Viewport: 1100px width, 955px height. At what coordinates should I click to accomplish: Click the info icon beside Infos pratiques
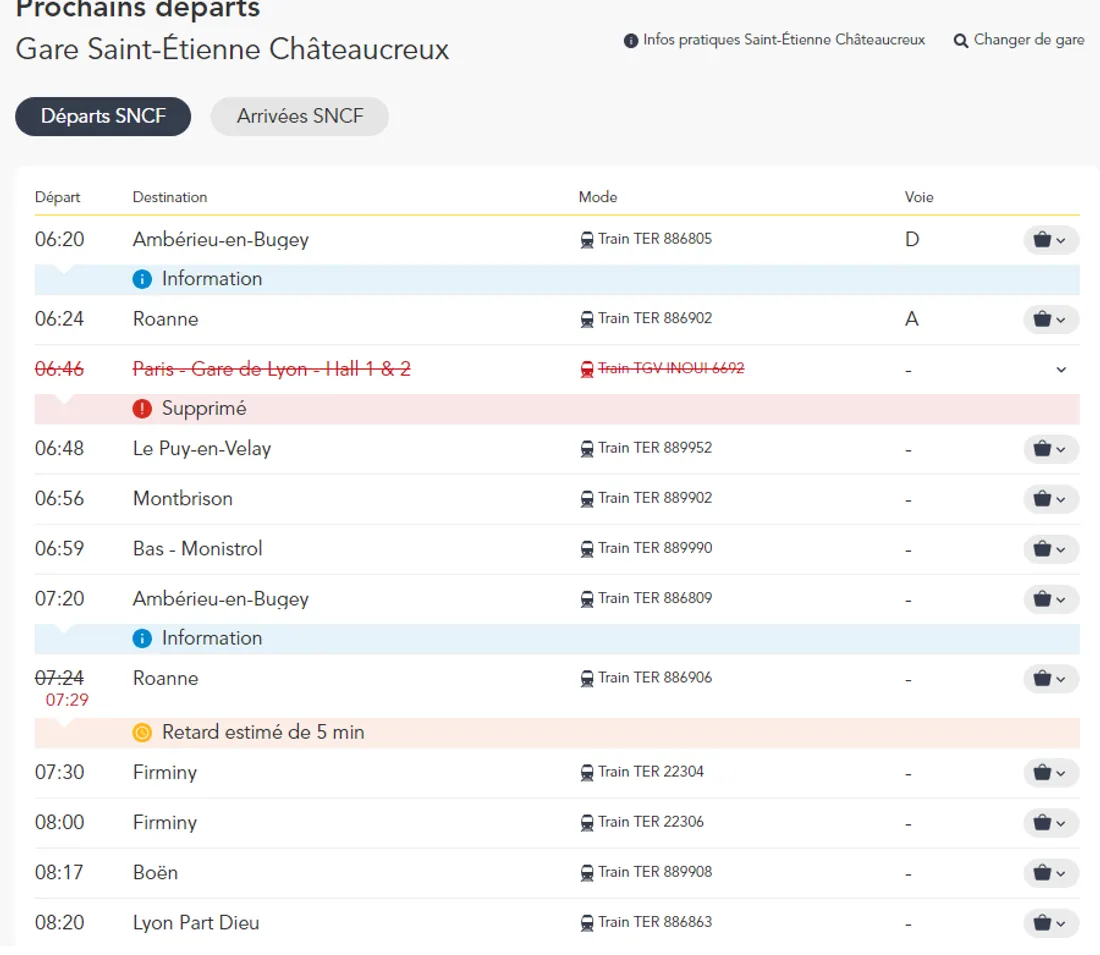coord(631,41)
